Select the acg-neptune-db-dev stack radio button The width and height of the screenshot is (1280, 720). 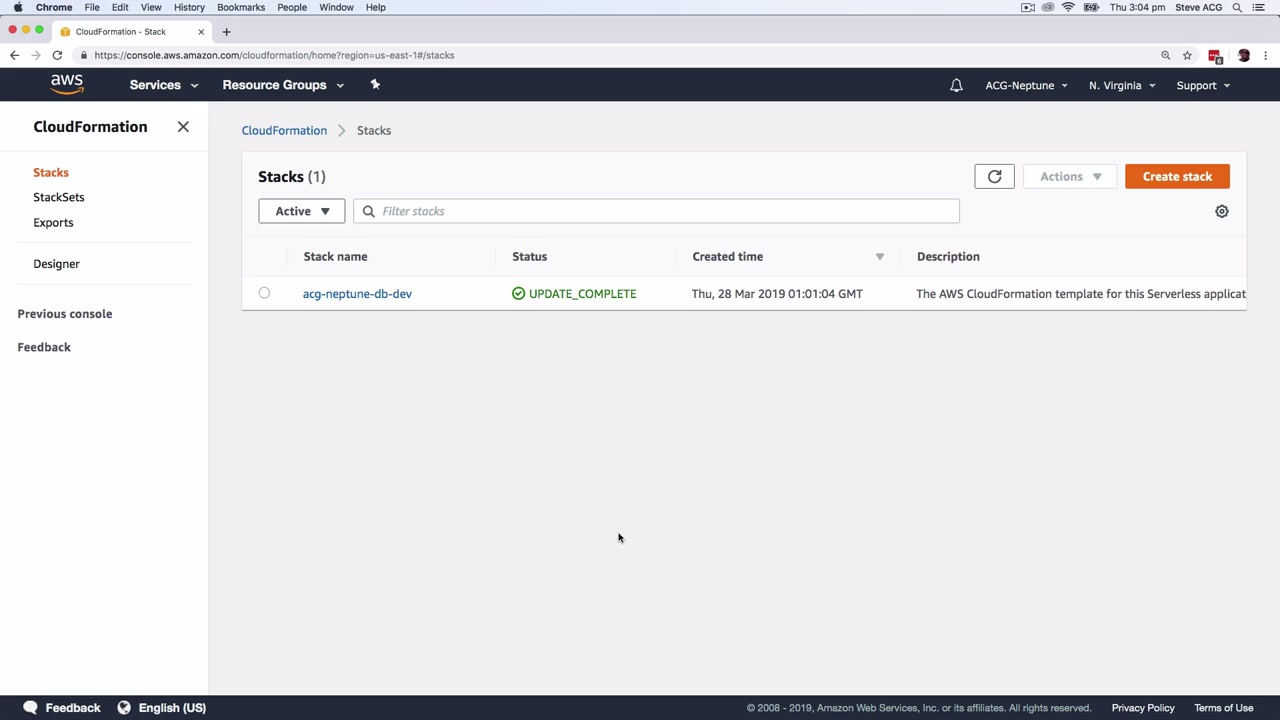(x=264, y=293)
